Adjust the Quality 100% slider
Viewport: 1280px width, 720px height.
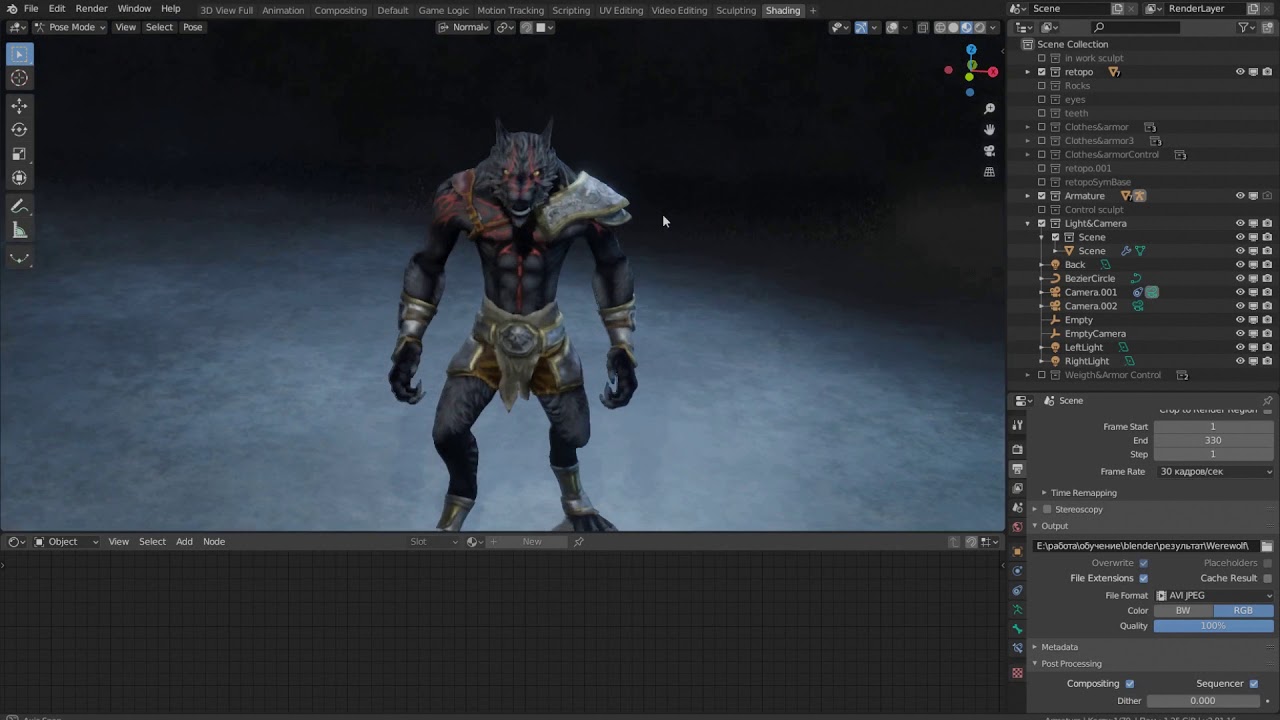pyautogui.click(x=1214, y=626)
